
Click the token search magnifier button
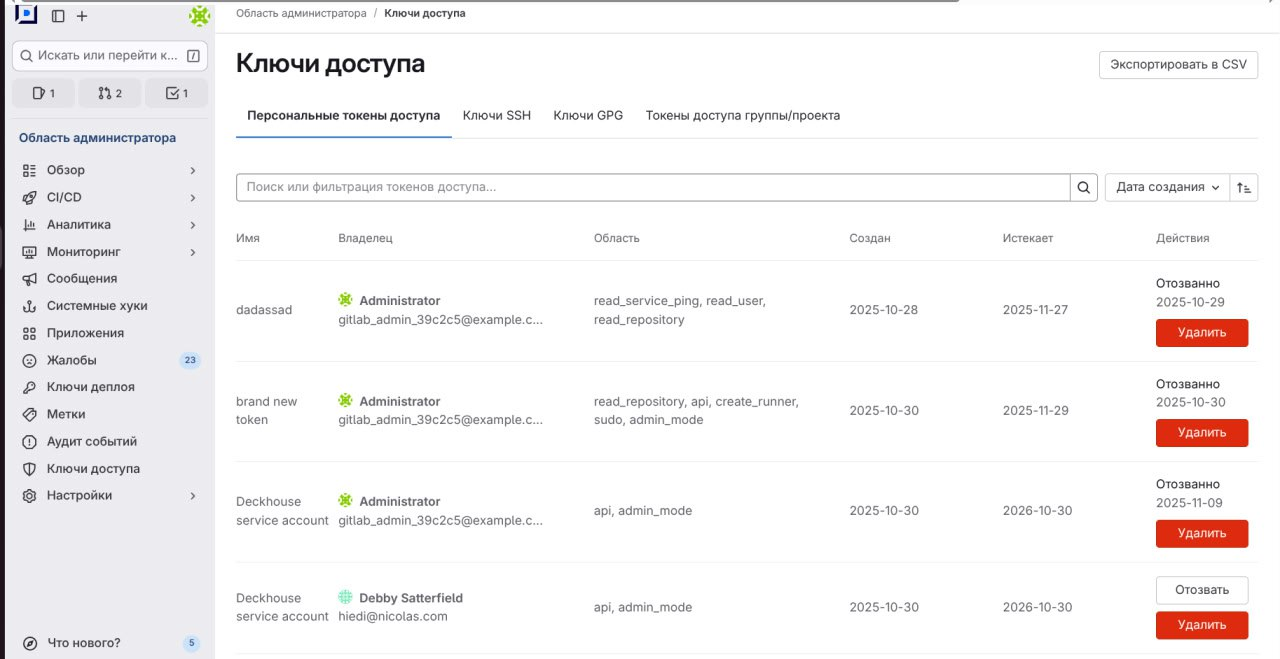[x=1083, y=186]
